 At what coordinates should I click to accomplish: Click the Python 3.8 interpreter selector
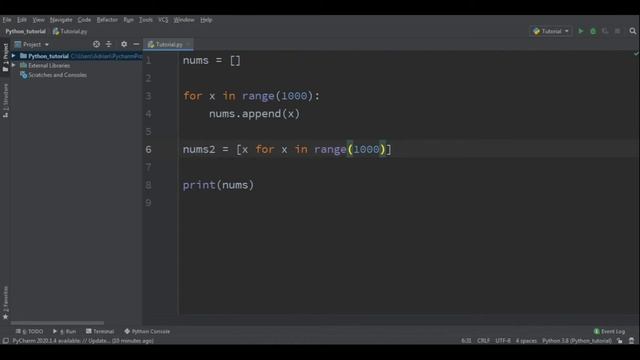click(x=577, y=341)
